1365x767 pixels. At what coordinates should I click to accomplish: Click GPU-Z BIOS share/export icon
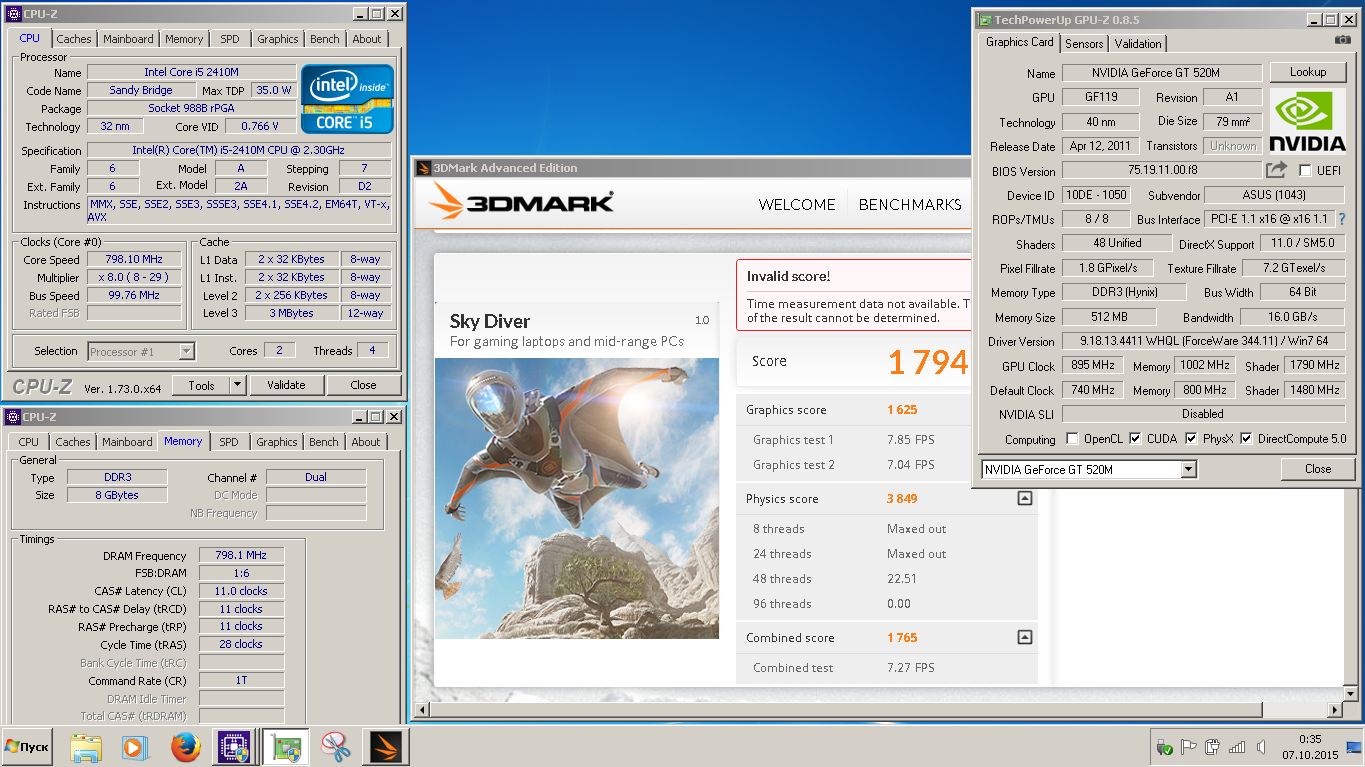pyautogui.click(x=1276, y=170)
